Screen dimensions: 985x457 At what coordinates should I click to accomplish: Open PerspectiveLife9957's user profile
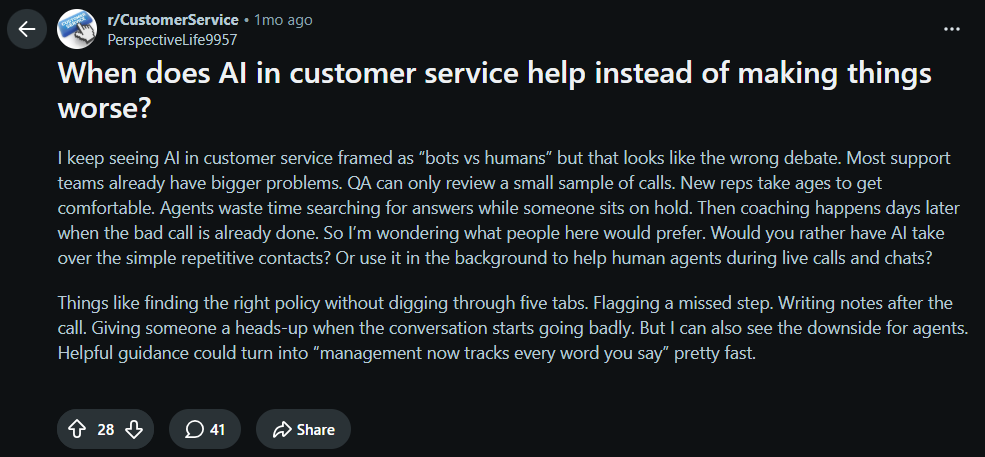172,40
